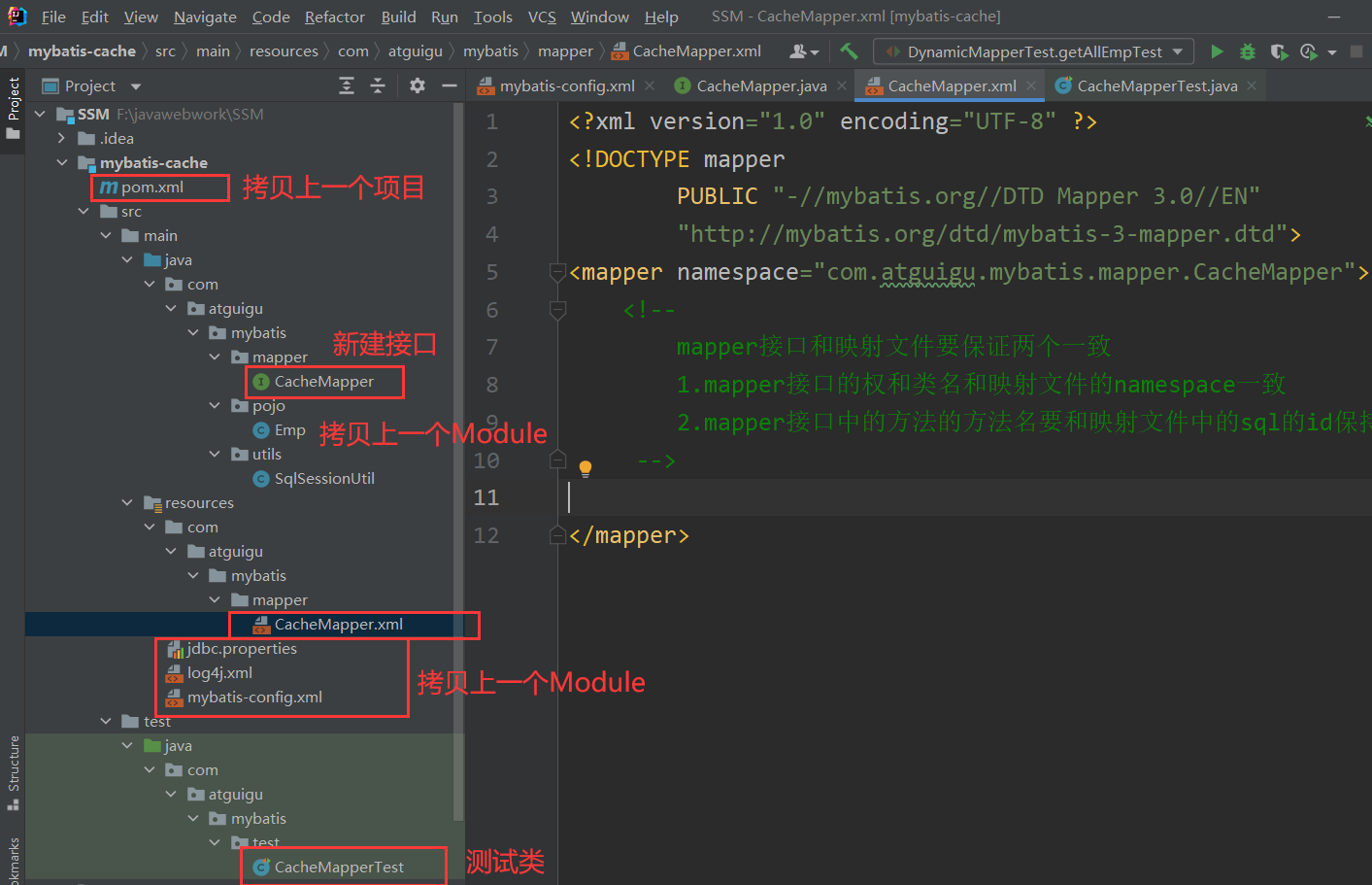Collapse the main folder

106,236
